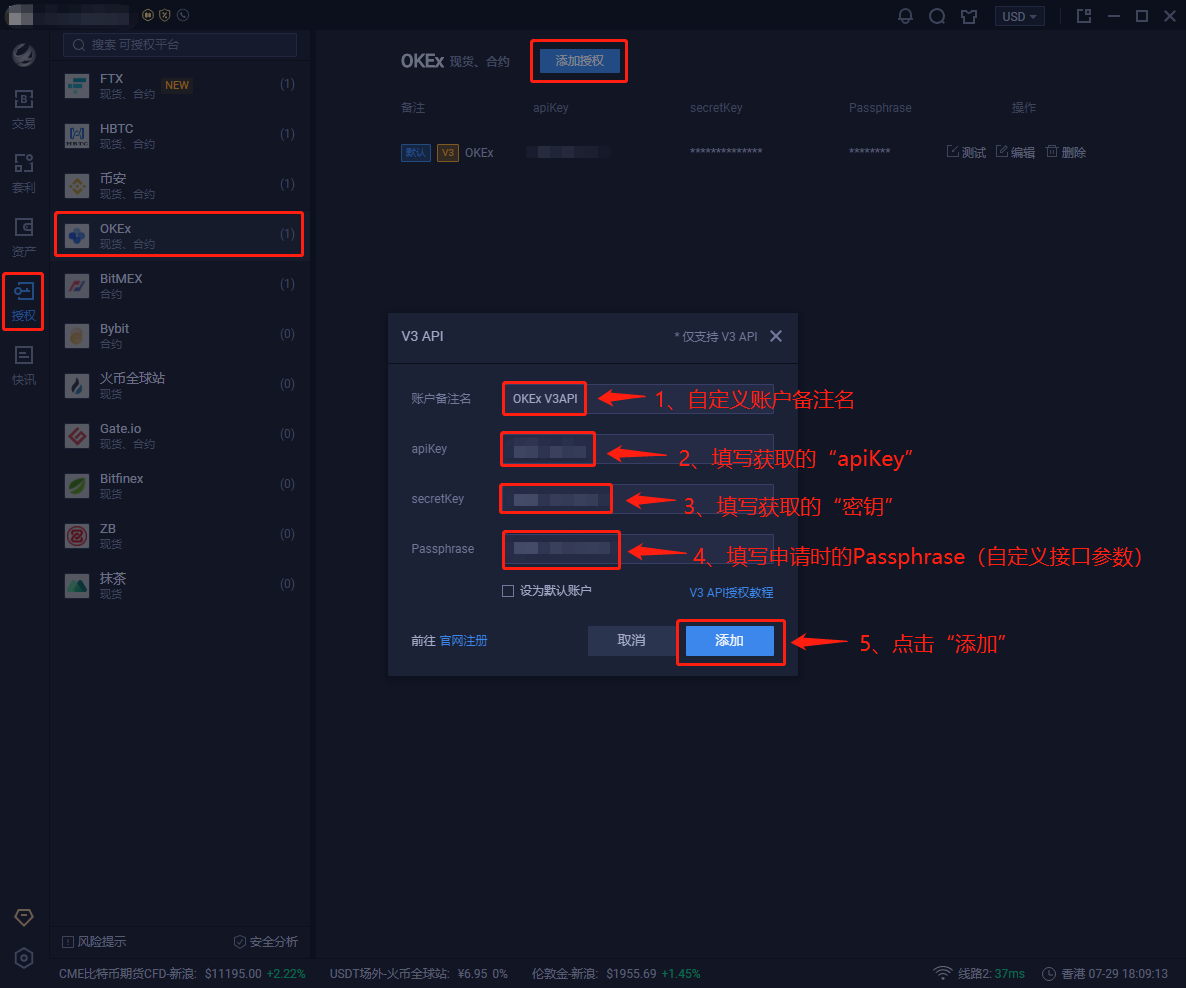The height and width of the screenshot is (988, 1186).
Task: Select Bitfinex platform in the list
Action: pos(179,485)
